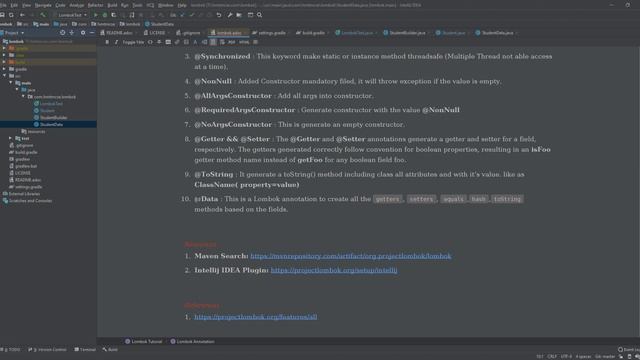Open the Refactor menu
The image size is (640, 360).
[x=96, y=5]
